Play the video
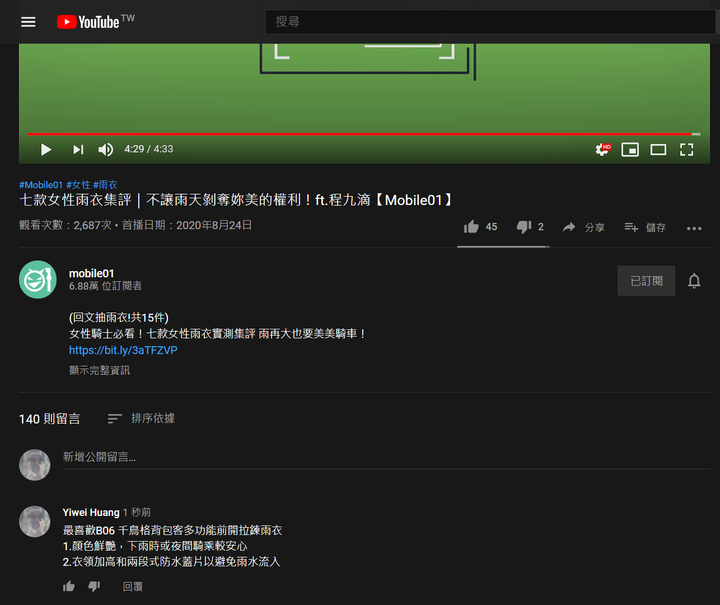This screenshot has height=605, width=720. pyautogui.click(x=45, y=149)
